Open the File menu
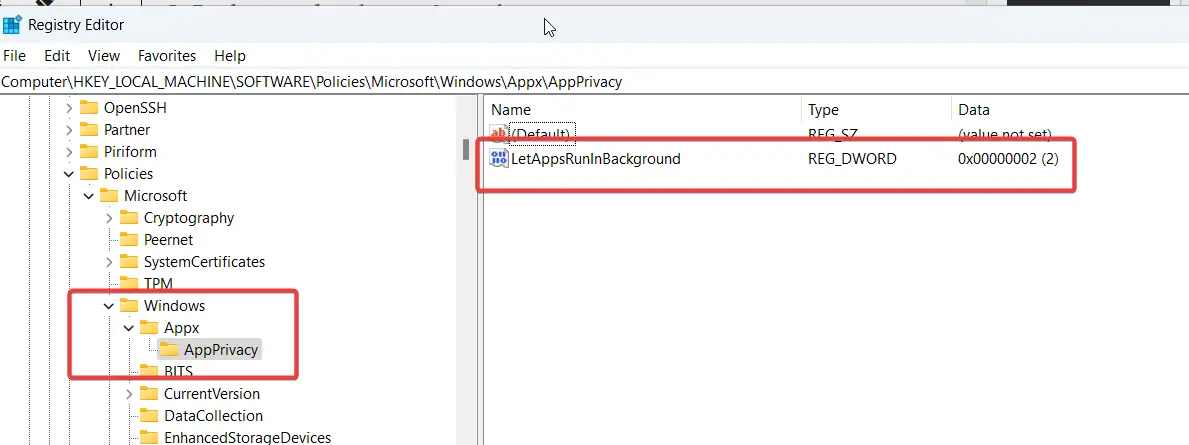Screen dimensions: 1189x445 click(x=14, y=56)
